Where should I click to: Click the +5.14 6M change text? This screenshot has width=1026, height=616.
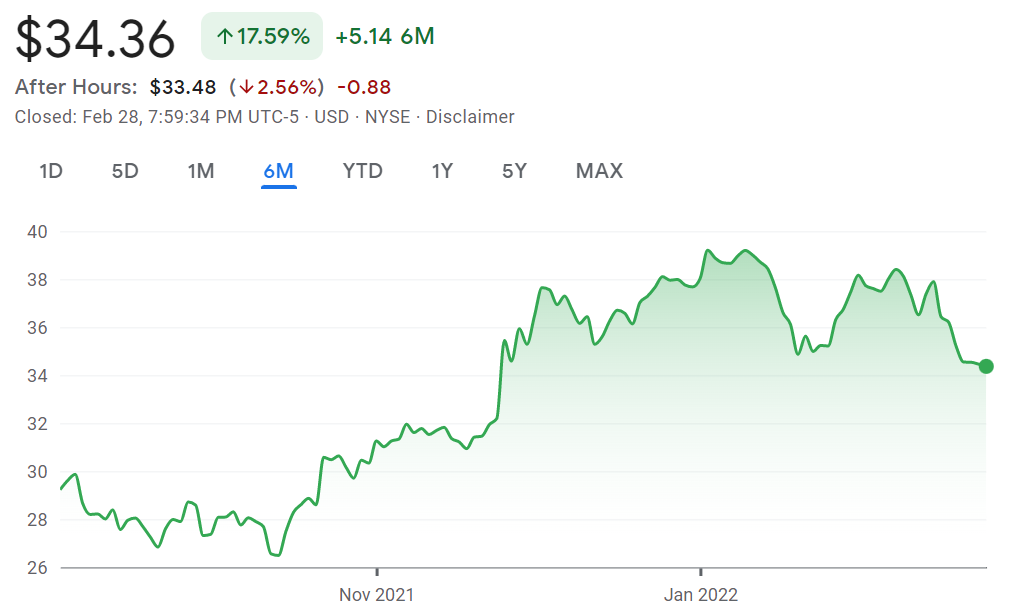(385, 37)
